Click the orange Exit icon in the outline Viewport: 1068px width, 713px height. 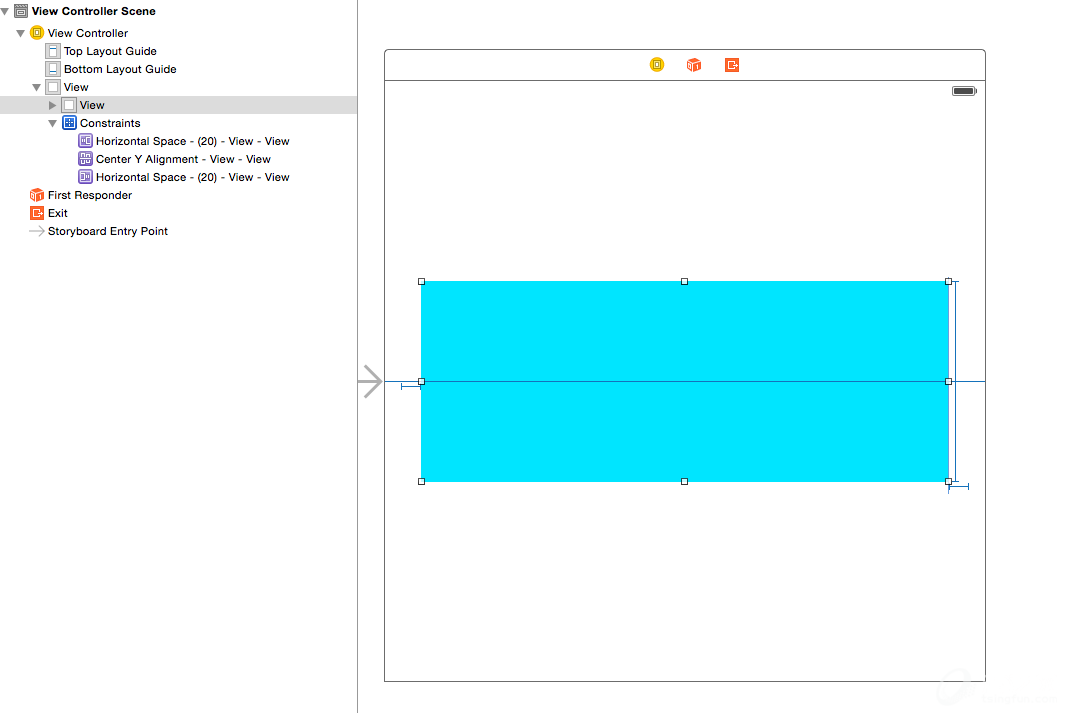pos(37,213)
